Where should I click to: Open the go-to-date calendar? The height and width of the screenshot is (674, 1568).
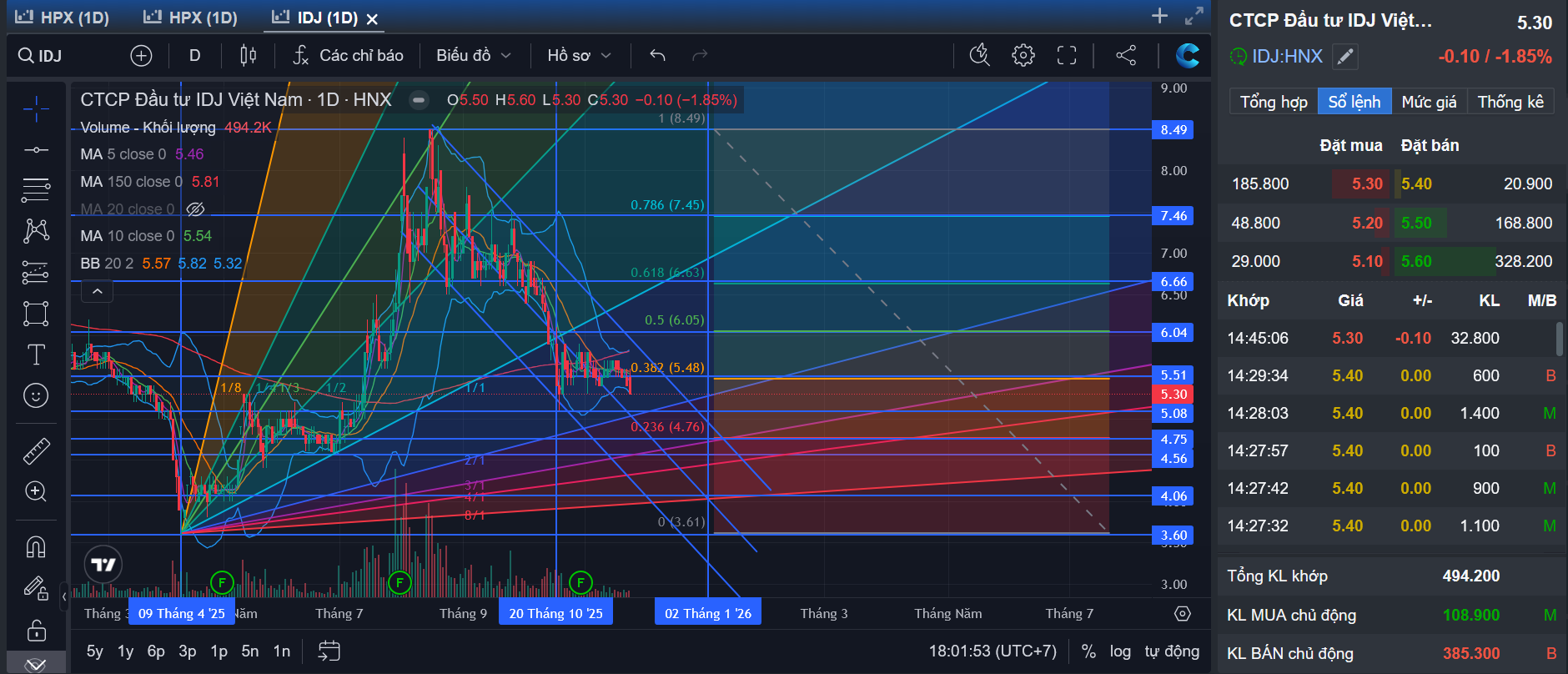click(x=329, y=651)
